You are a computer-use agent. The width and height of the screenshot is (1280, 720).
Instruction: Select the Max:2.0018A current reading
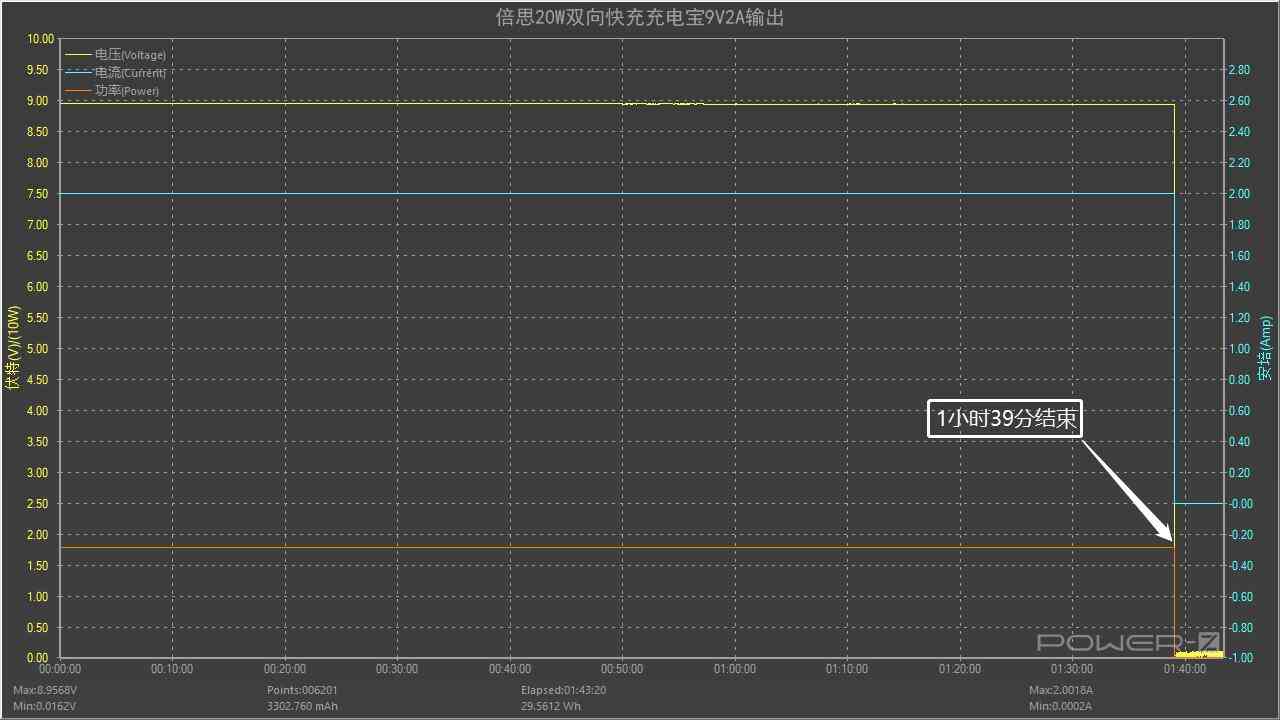click(1061, 689)
